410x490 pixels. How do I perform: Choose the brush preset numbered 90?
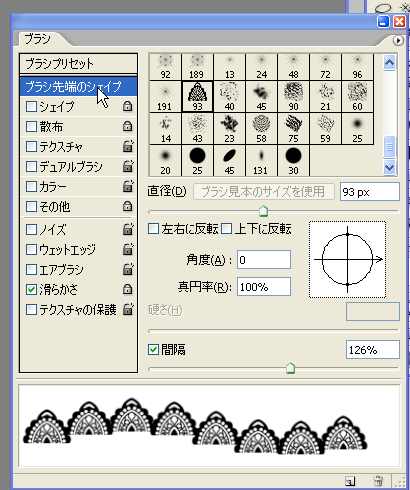pos(293,96)
